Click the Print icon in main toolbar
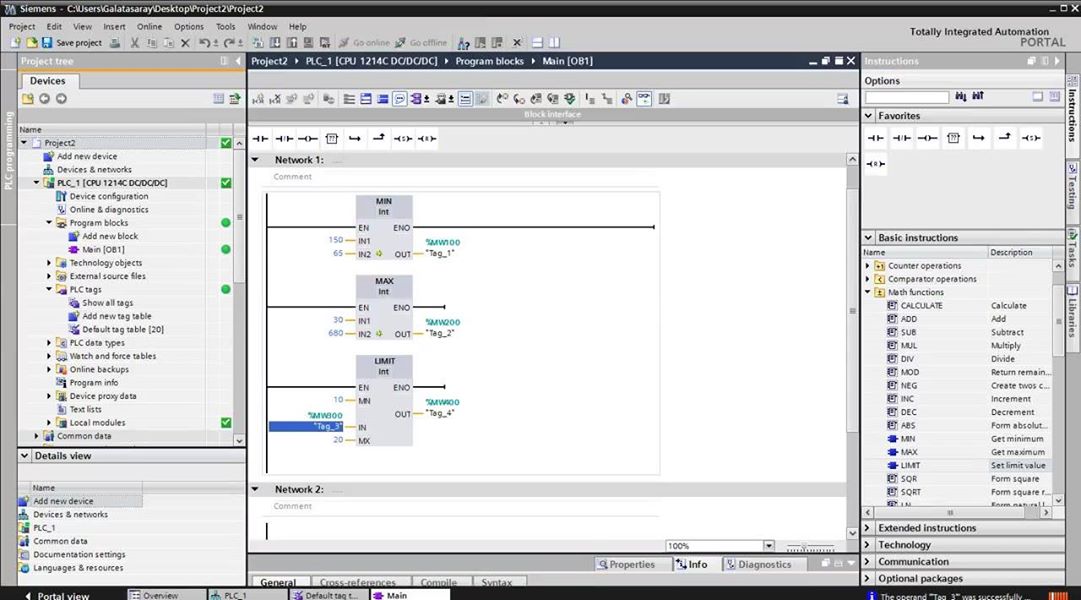Image resolution: width=1081 pixels, height=600 pixels. (115, 43)
